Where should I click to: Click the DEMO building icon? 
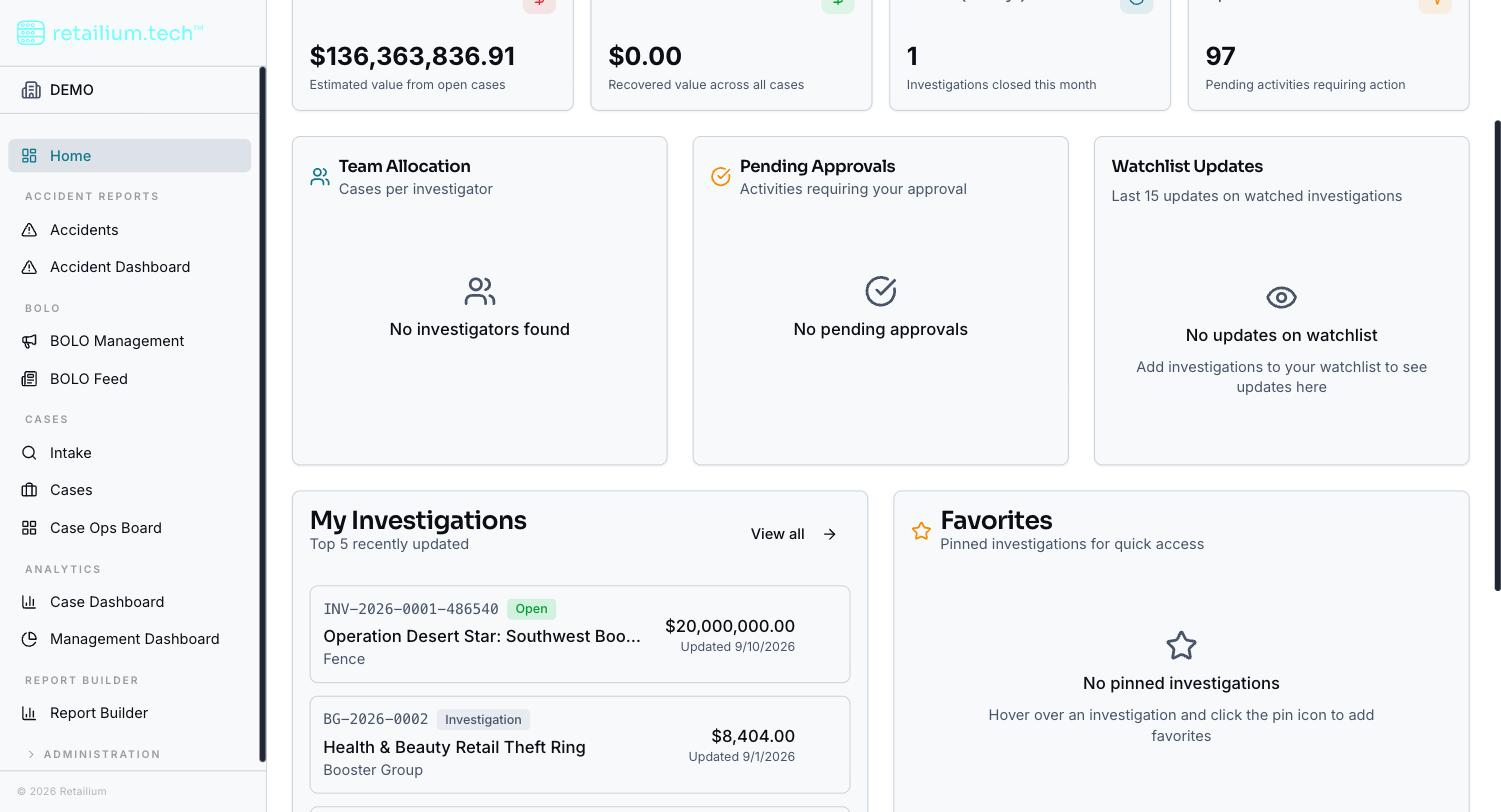pyautogui.click(x=30, y=90)
